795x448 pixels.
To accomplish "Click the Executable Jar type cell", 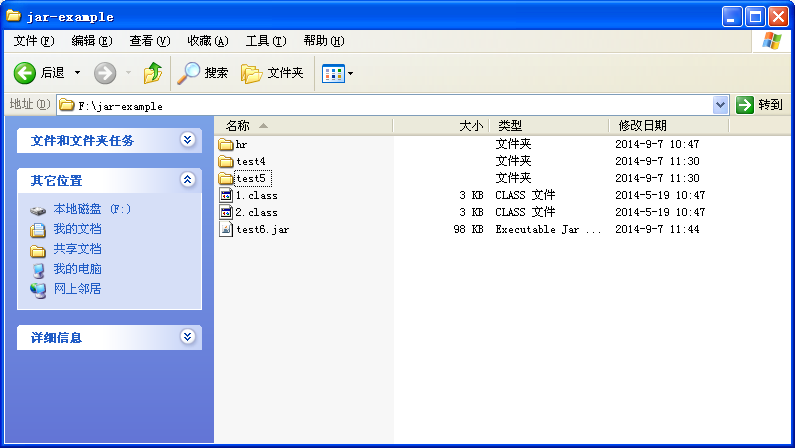I will 548,230.
